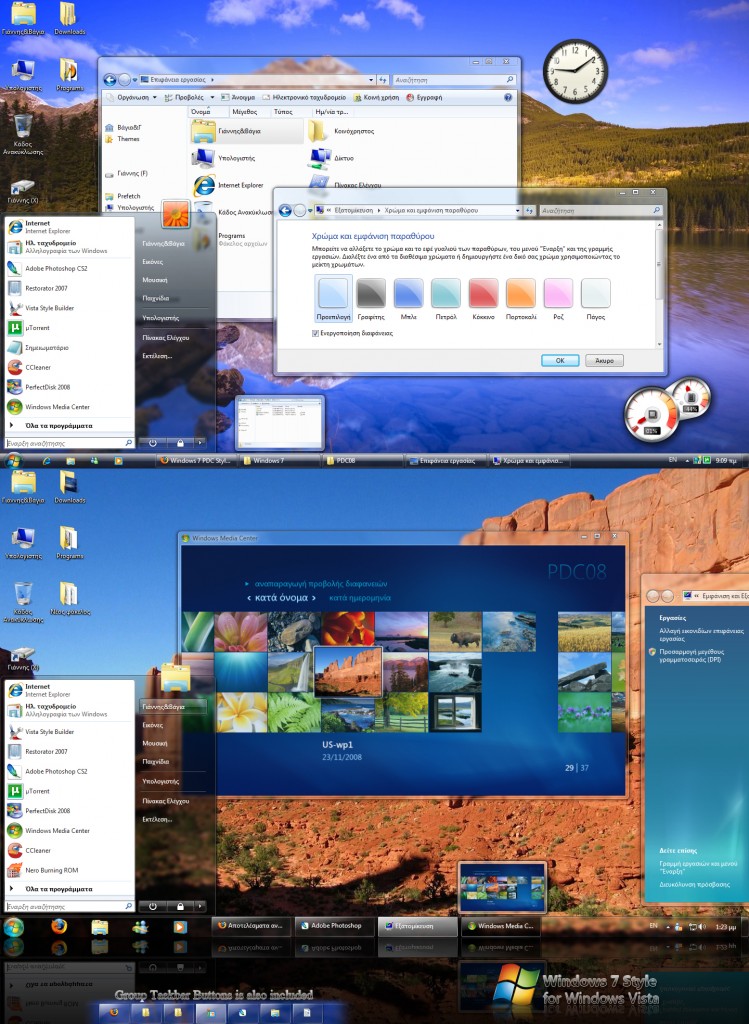Open Αλλαγή εικονιδίων επιφάνειας εργασίας link
Viewport: 749px width, 1024px height.
click(701, 635)
